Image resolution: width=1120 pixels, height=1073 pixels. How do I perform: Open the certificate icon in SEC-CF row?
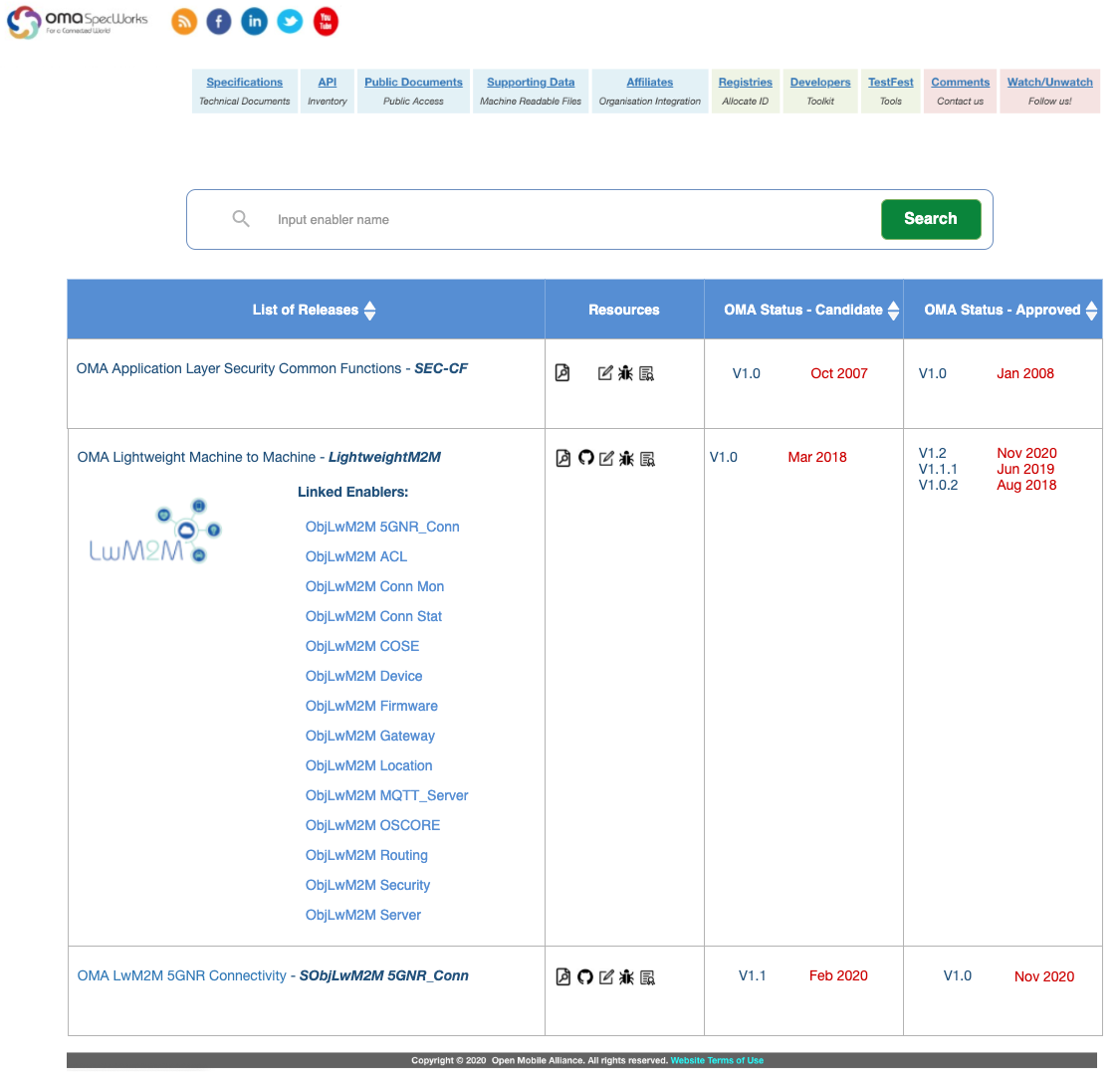[646, 373]
